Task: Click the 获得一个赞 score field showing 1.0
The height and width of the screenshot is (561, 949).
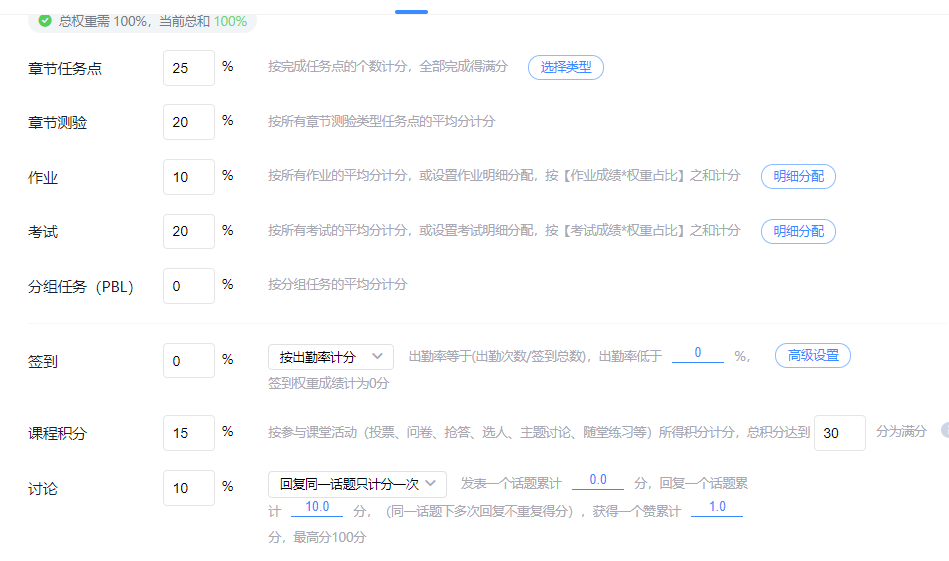Action: 716,508
